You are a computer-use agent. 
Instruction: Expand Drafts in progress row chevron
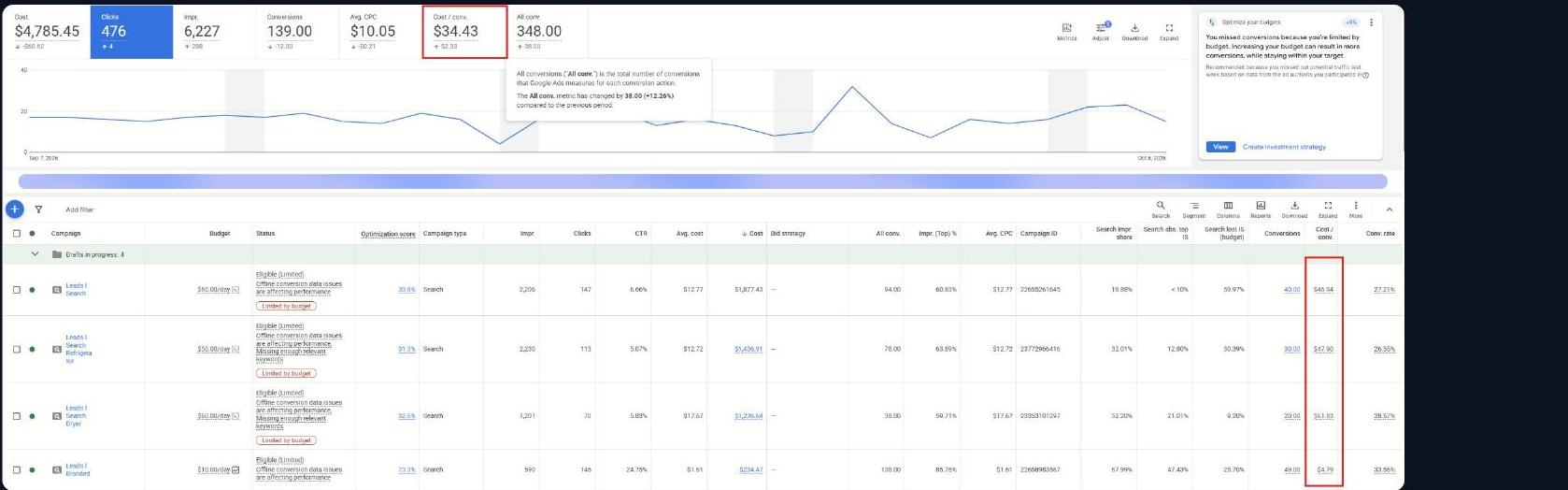[36, 254]
